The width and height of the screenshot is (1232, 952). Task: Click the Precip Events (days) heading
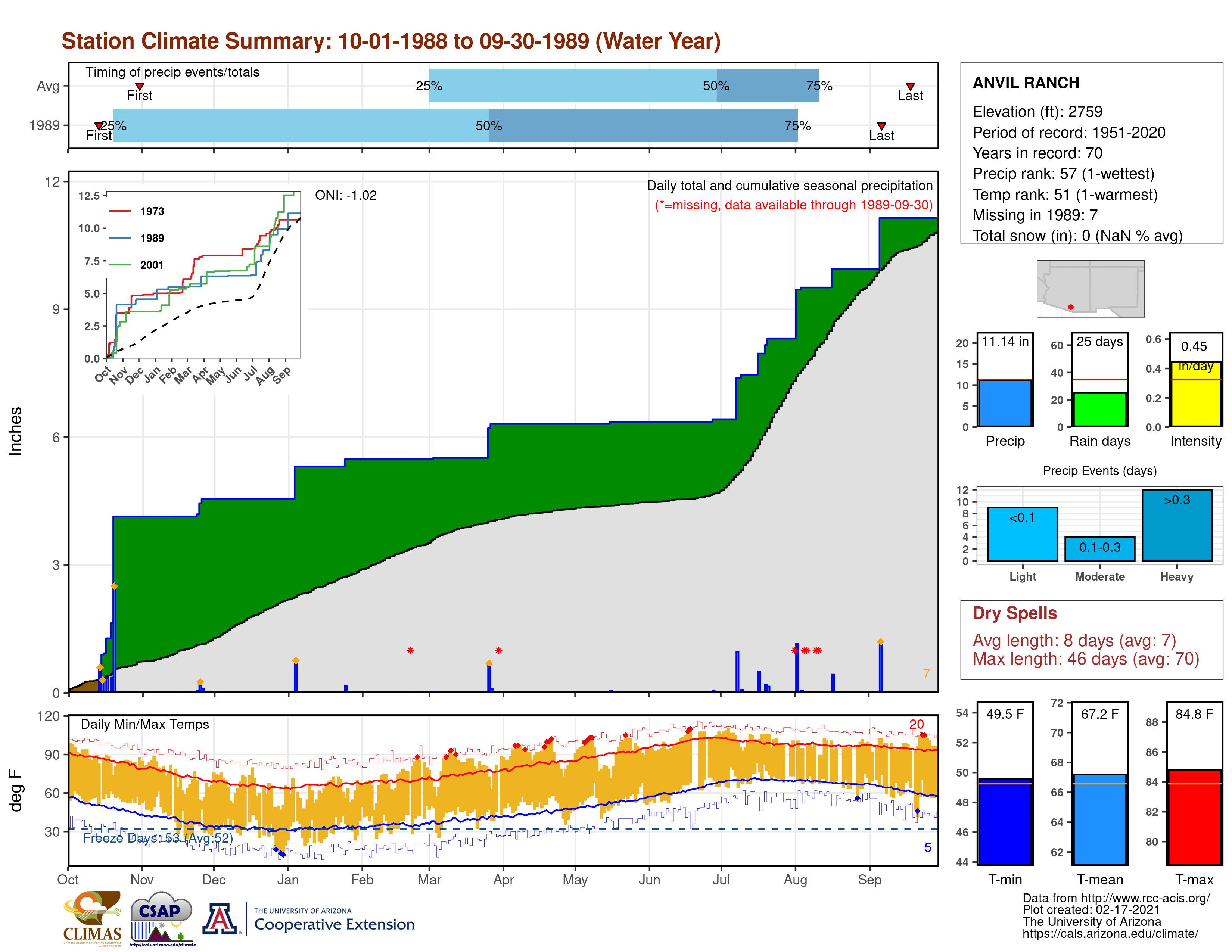(1099, 471)
